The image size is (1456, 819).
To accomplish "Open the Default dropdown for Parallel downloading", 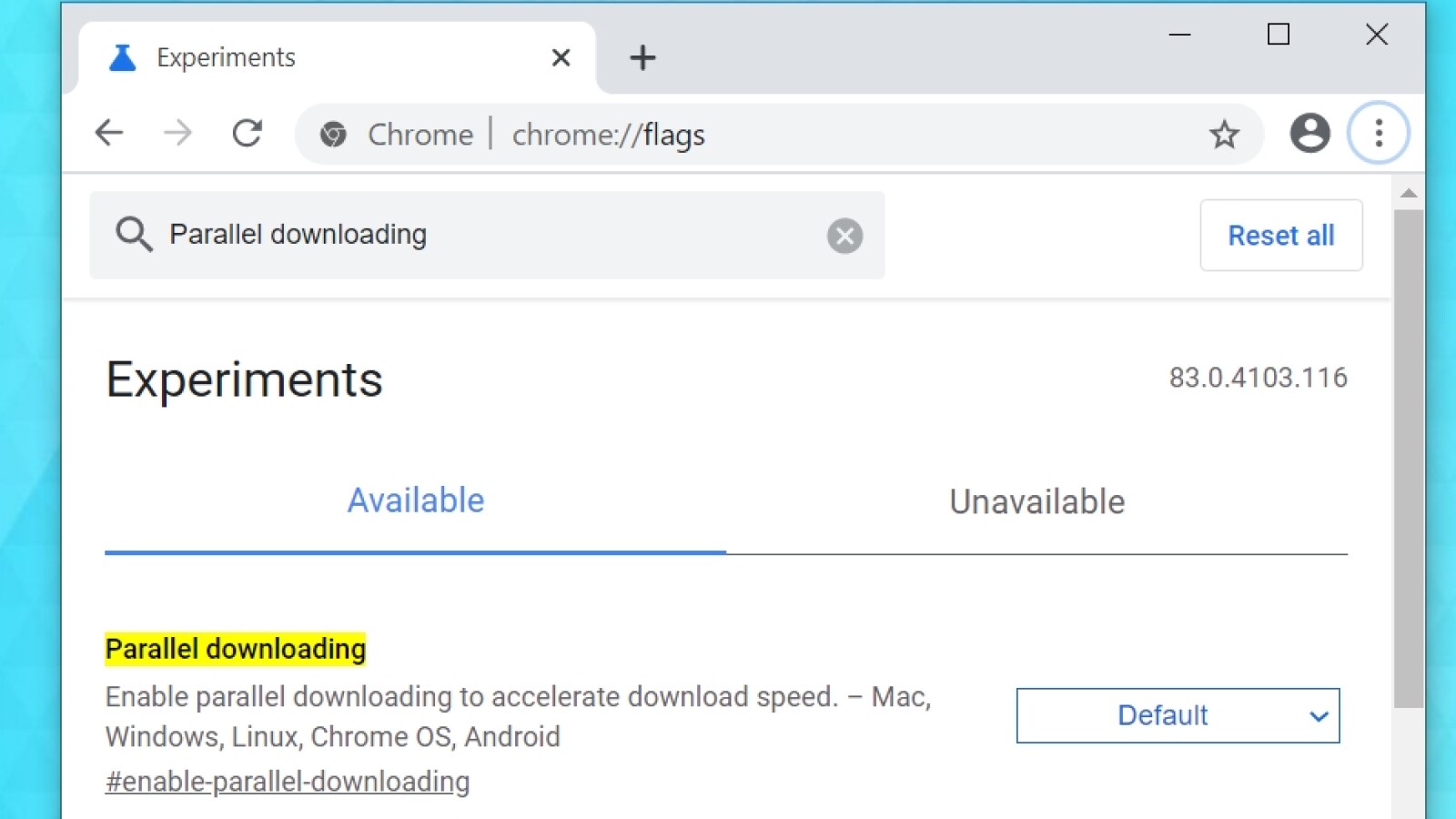I will [x=1178, y=715].
